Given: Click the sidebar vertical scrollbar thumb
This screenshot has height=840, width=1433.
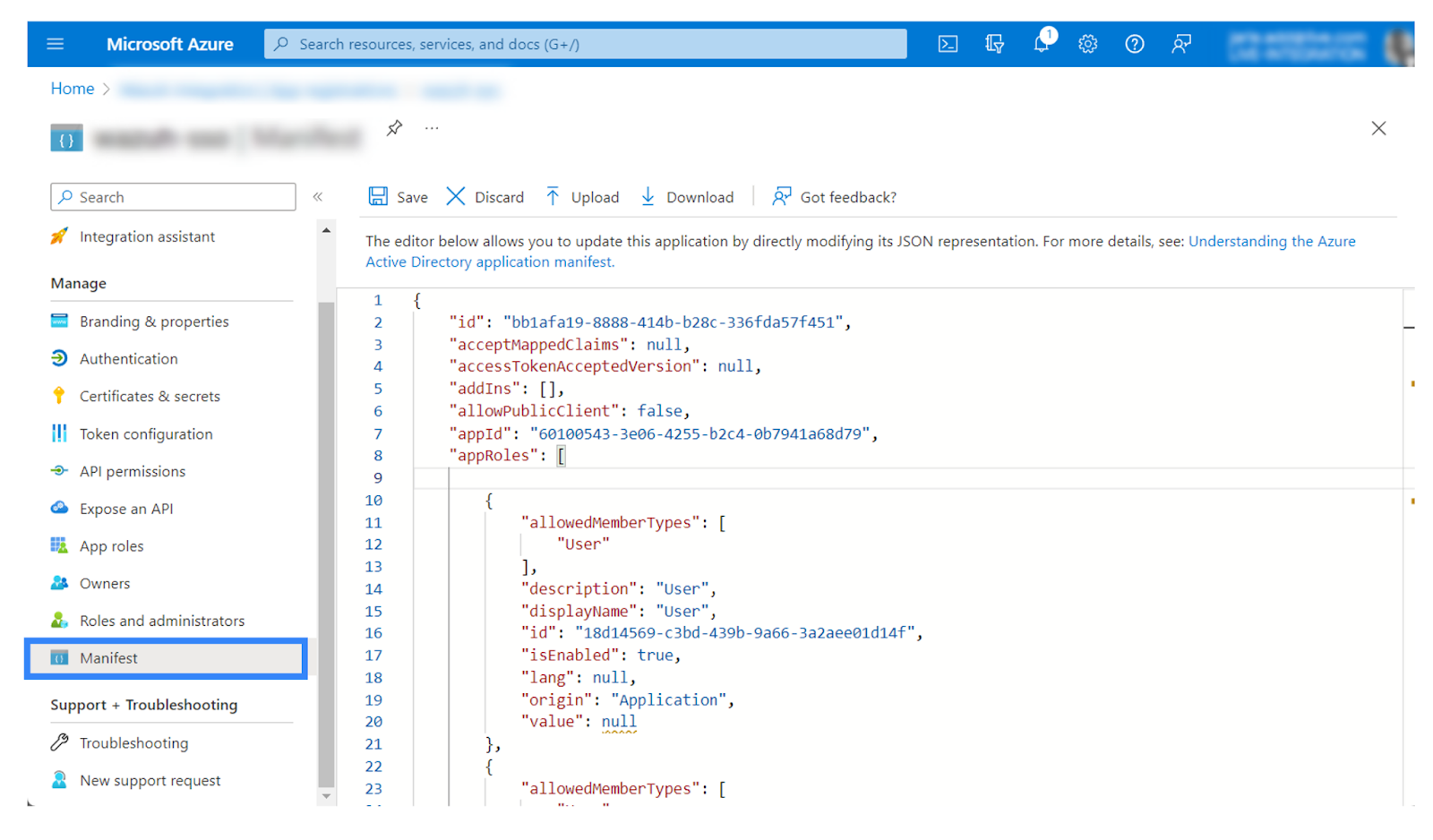Looking at the screenshot, I should (326, 544).
